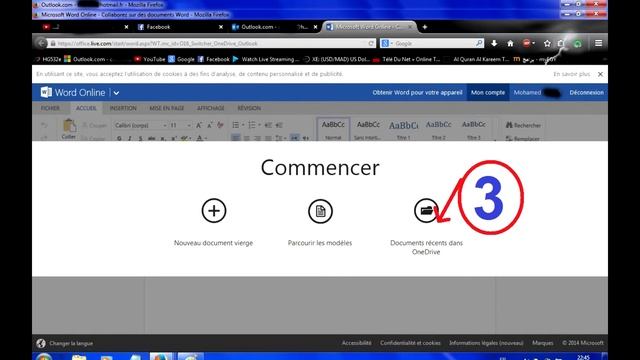The image size is (640, 360).
Task: Click Documents récents dans OneDrive label
Action: [x=426, y=247]
